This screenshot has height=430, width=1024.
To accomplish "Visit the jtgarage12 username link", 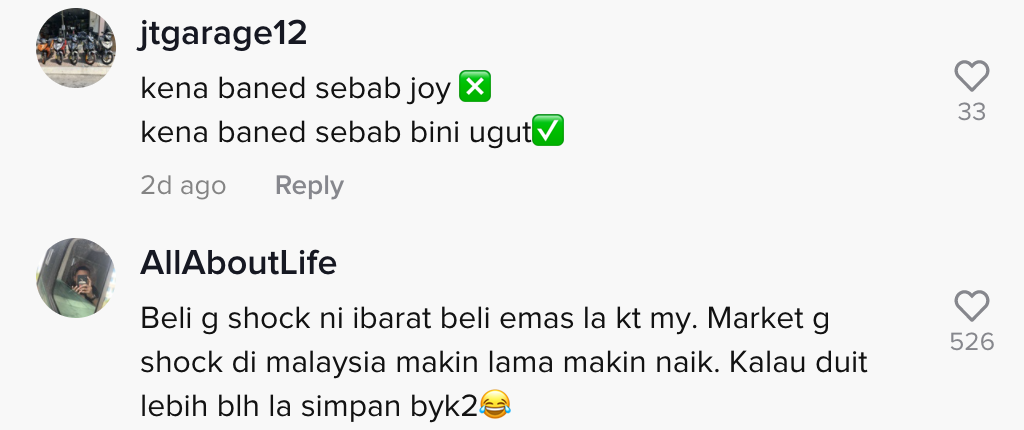I will [223, 33].
